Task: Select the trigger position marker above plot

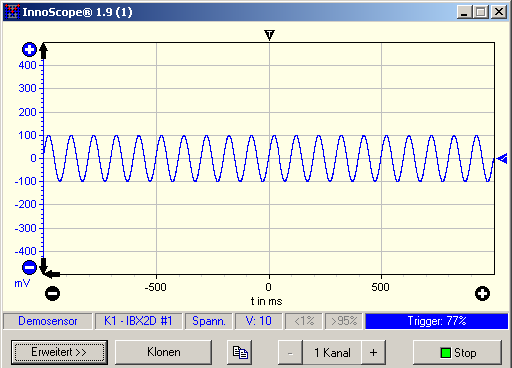Action: (x=269, y=35)
